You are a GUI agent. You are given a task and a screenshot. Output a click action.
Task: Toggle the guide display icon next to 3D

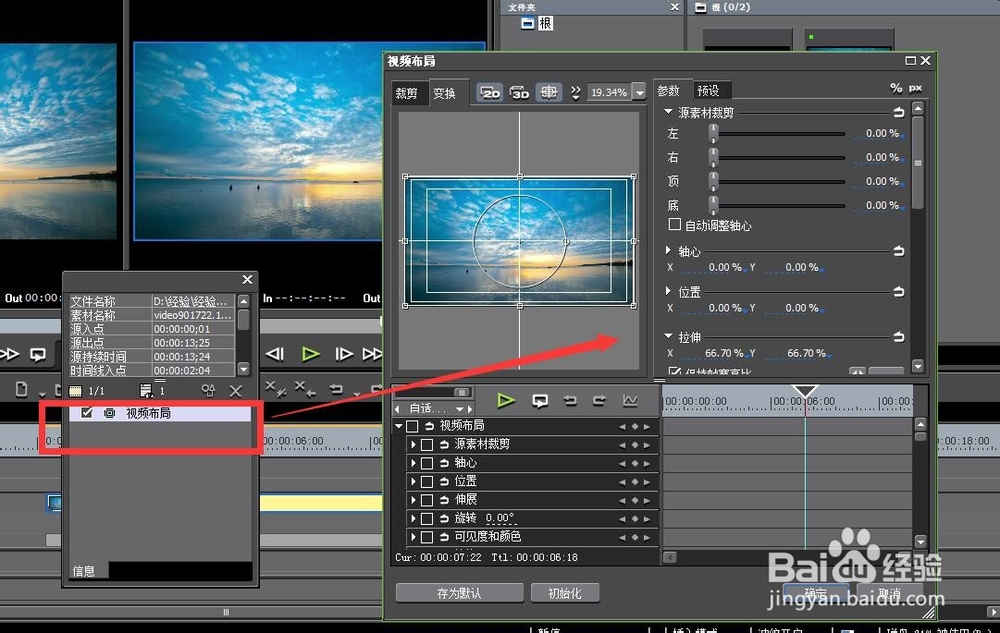[548, 92]
